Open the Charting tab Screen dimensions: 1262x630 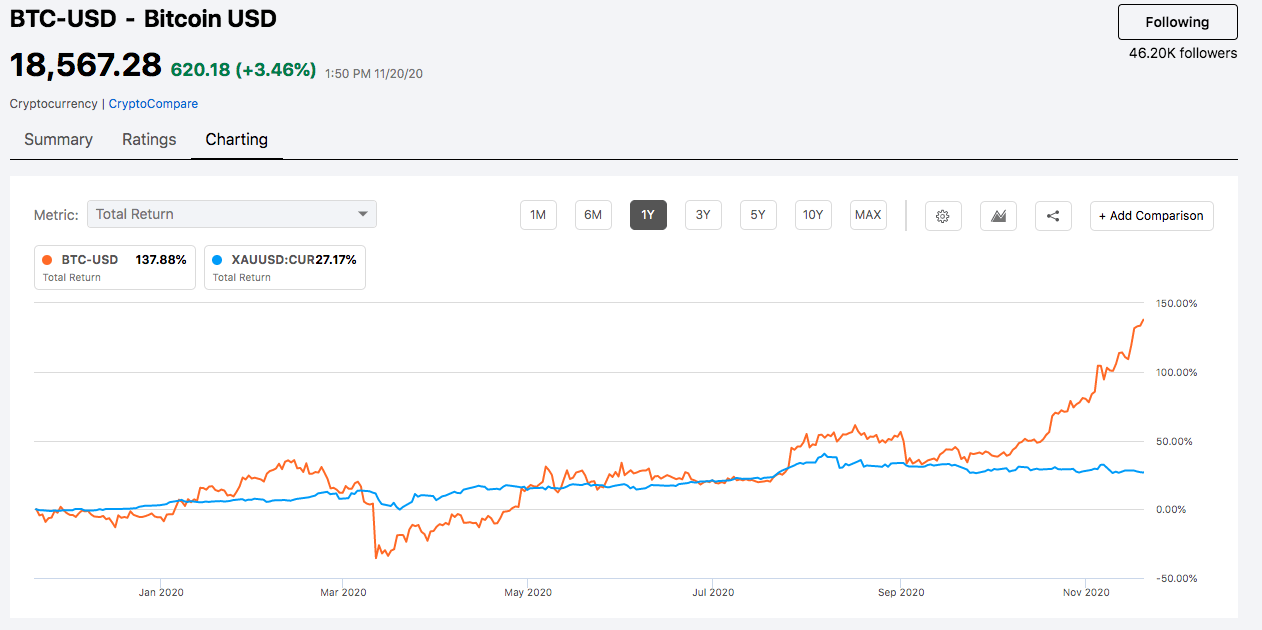[237, 140]
